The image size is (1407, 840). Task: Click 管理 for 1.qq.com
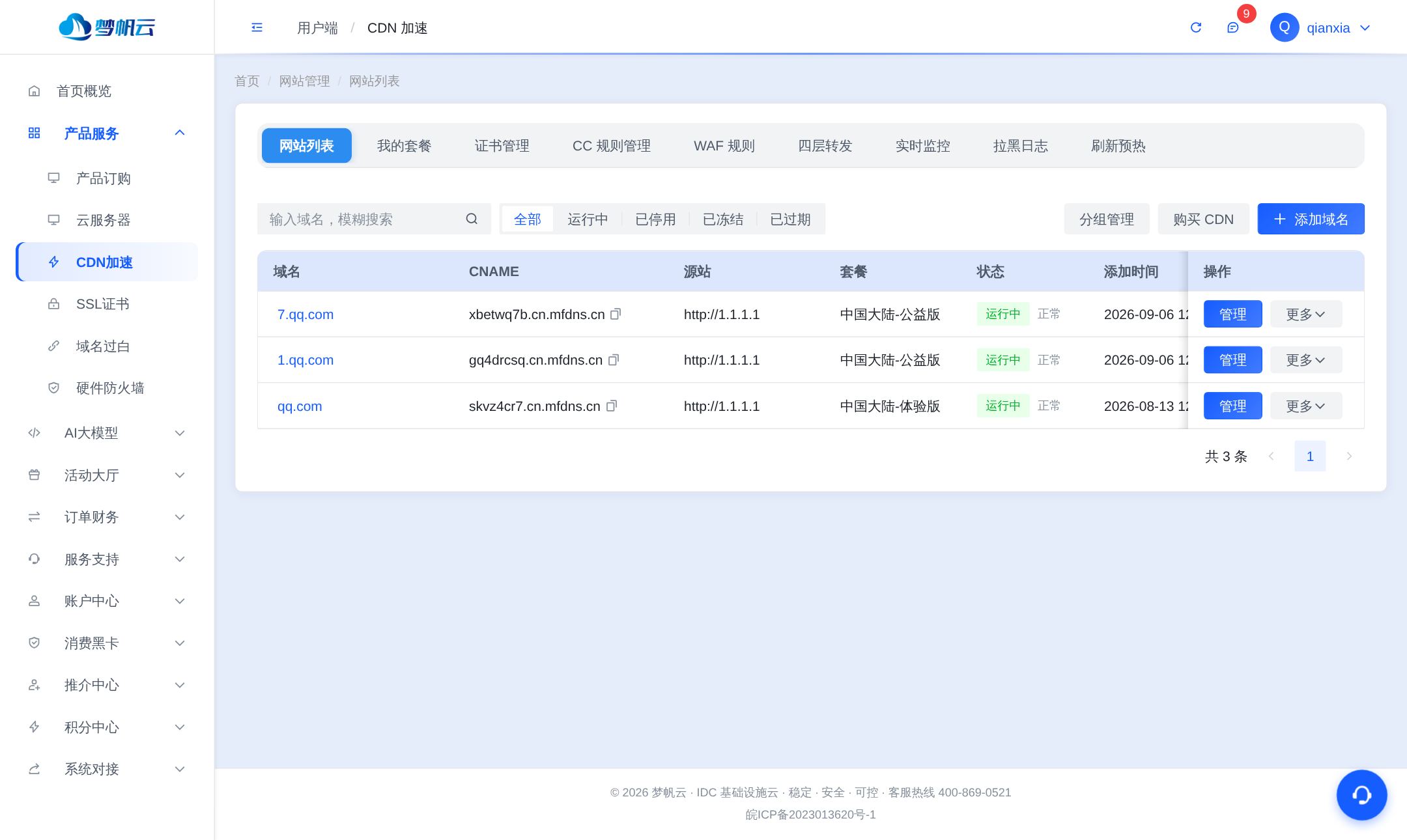(x=1232, y=360)
